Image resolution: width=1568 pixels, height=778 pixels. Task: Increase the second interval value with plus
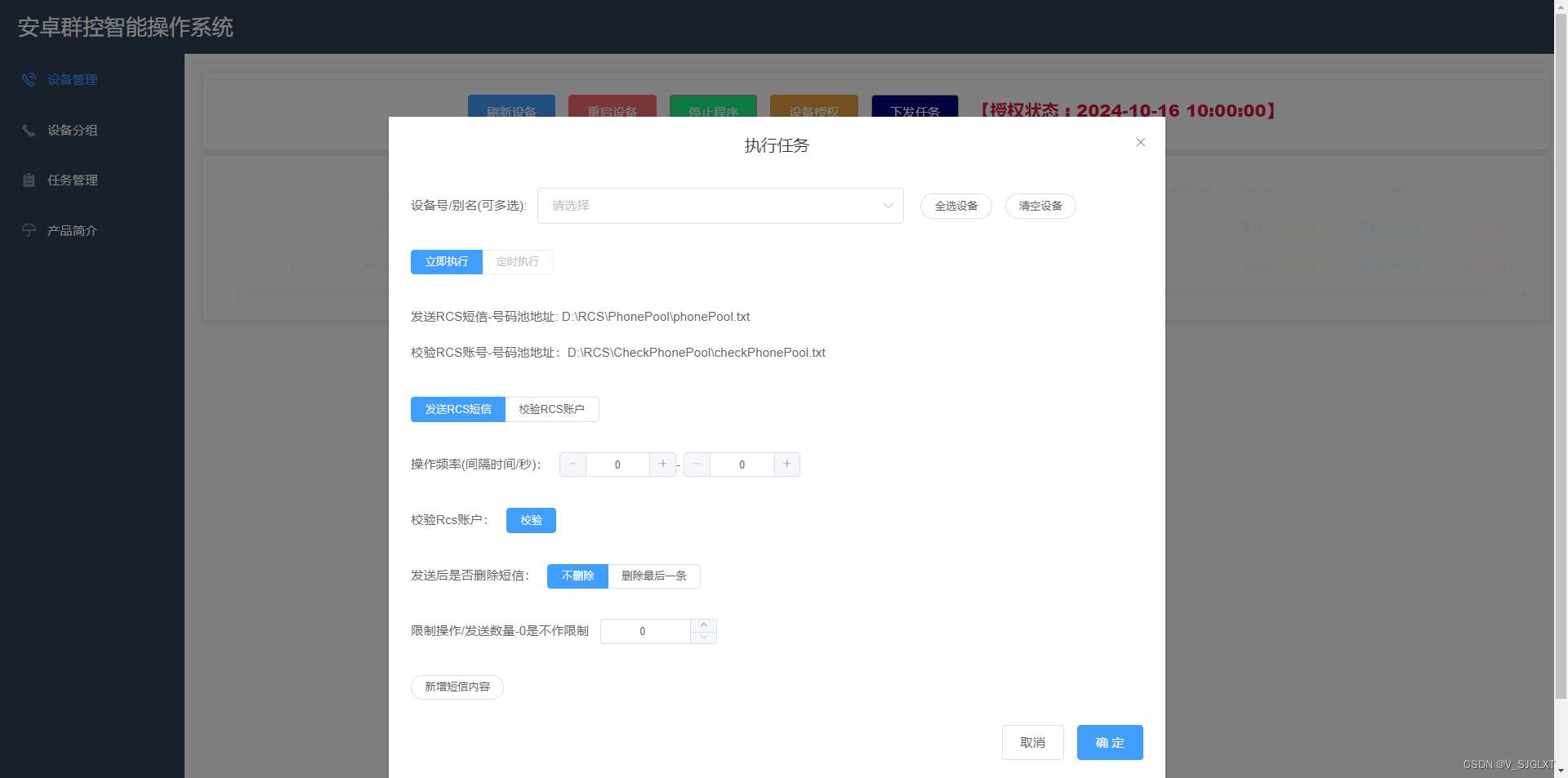click(787, 465)
